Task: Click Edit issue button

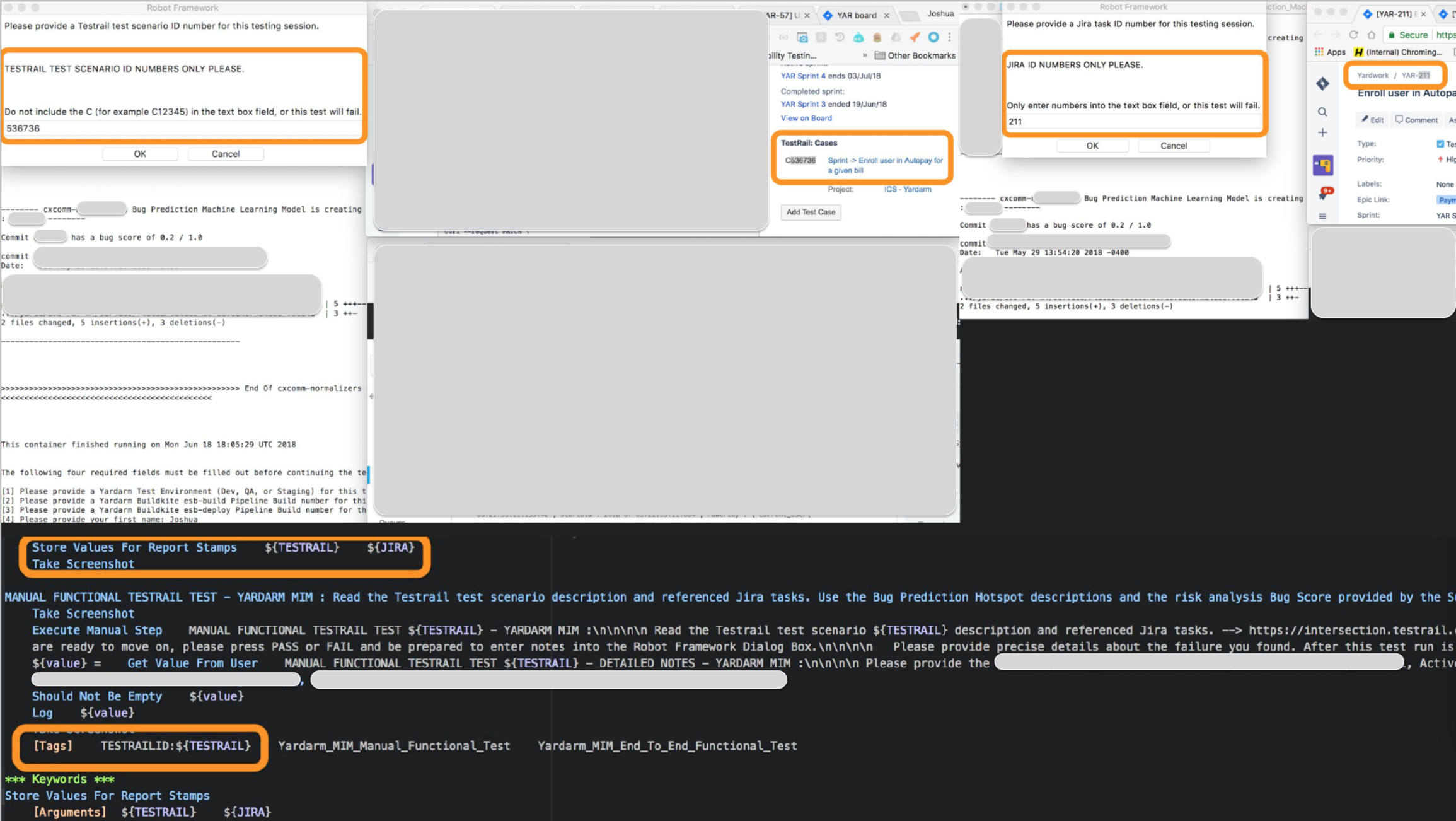Action: point(1372,120)
